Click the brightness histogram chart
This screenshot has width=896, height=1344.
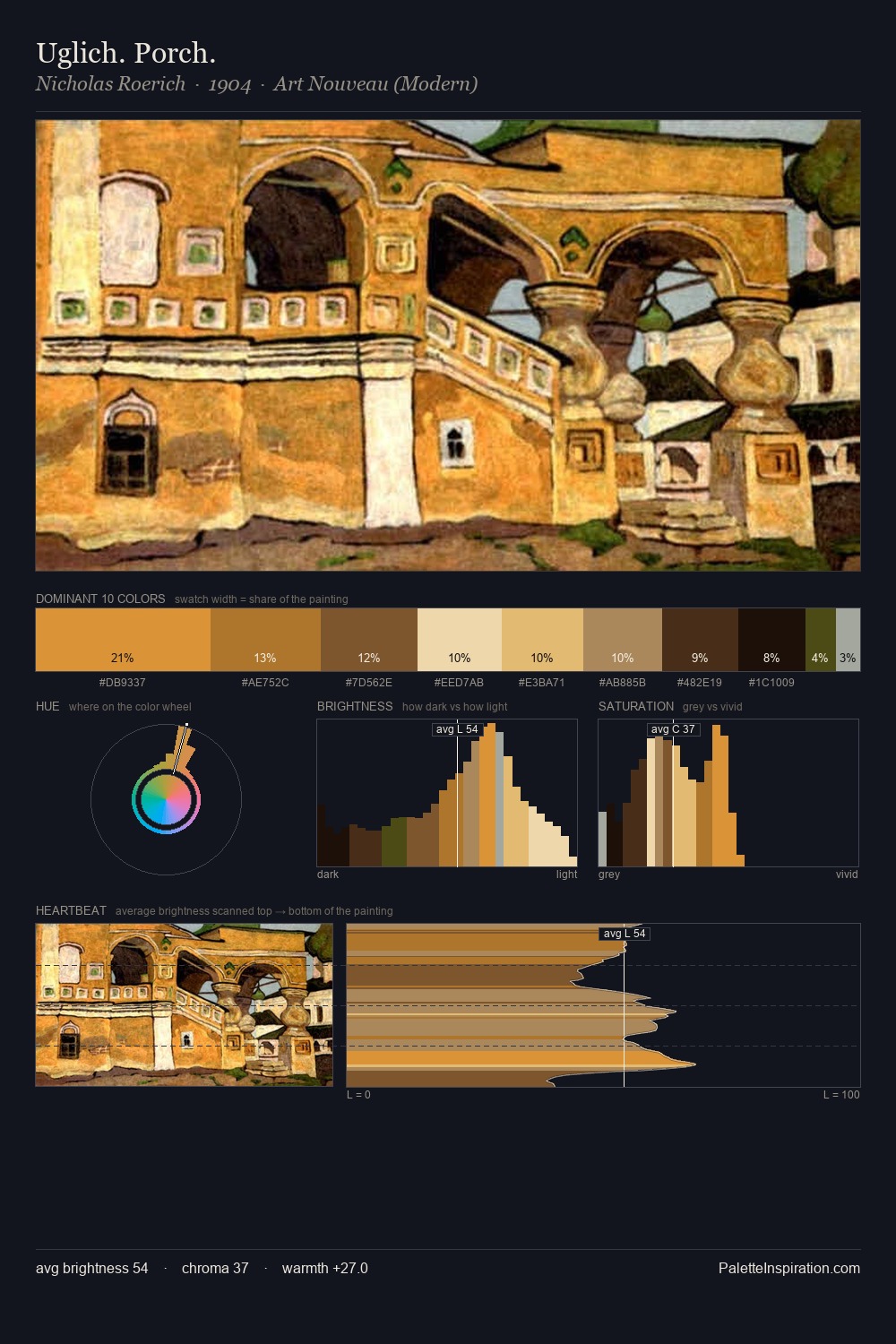[x=447, y=793]
